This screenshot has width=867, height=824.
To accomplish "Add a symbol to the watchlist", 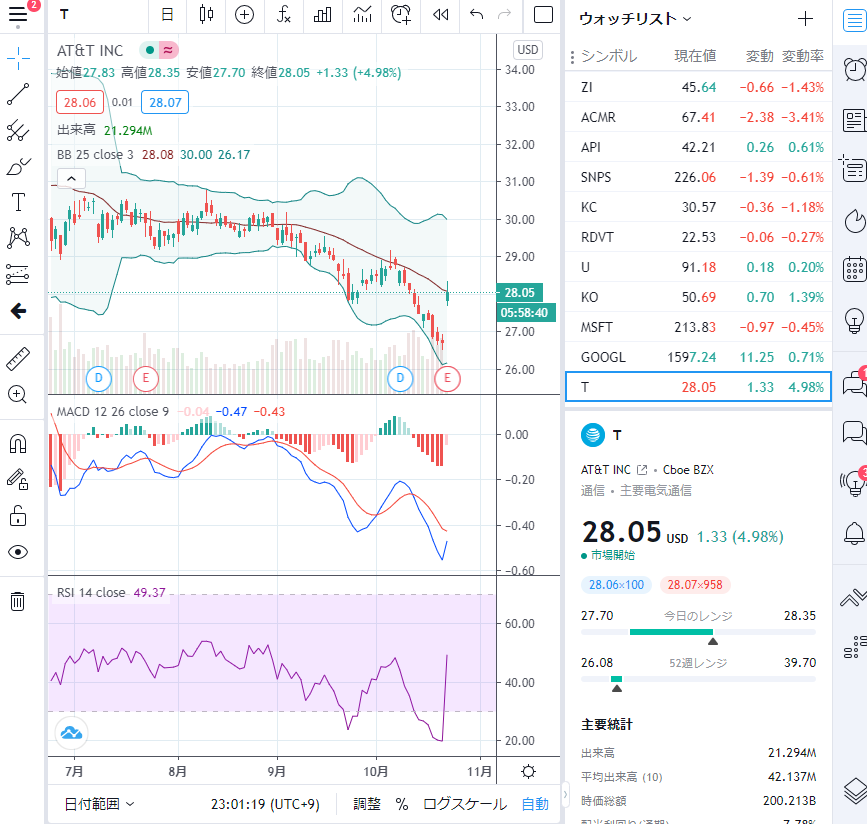I will pyautogui.click(x=805, y=19).
